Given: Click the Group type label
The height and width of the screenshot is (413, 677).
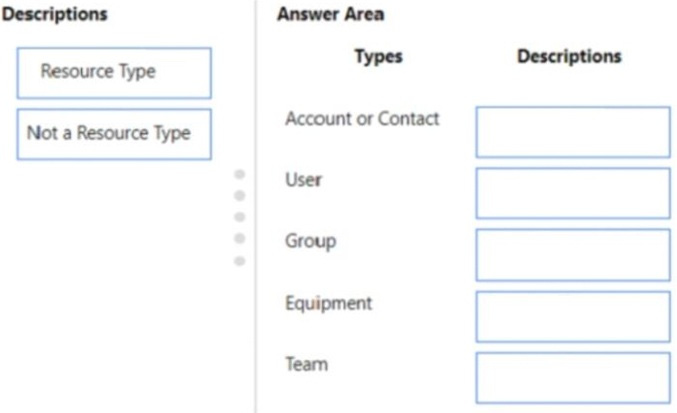Looking at the screenshot, I should click(x=310, y=242).
